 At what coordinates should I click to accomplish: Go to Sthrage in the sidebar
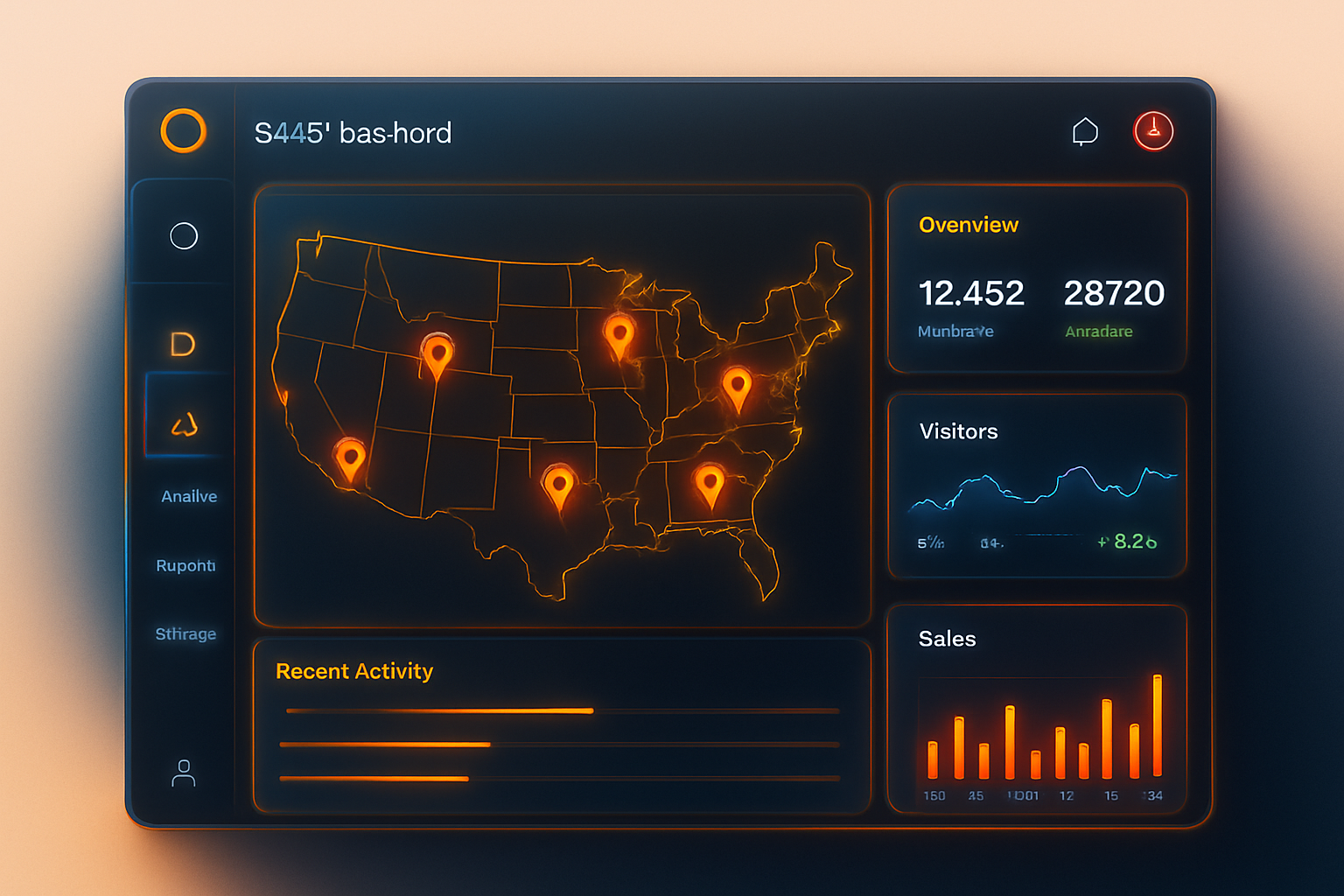(185, 633)
